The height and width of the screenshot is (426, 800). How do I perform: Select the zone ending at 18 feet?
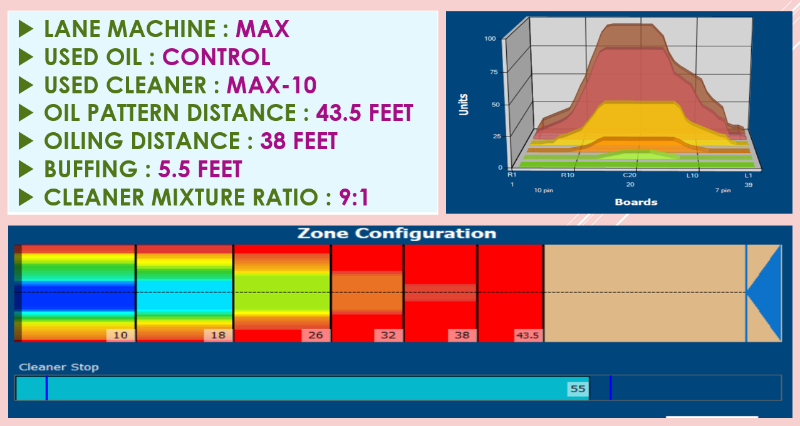pyautogui.click(x=184, y=292)
